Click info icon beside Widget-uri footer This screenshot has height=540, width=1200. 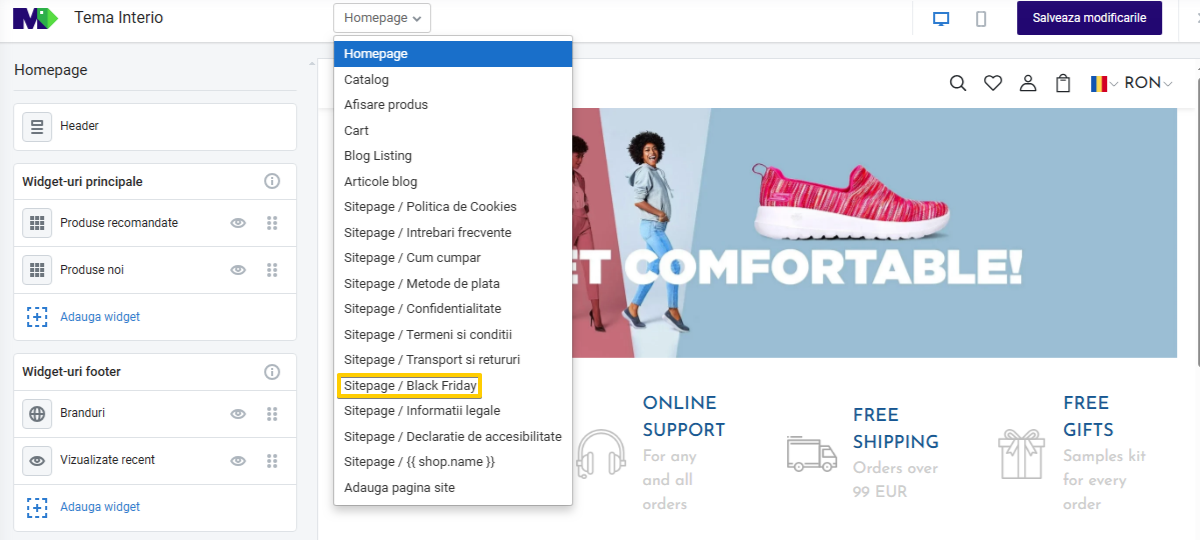click(272, 372)
